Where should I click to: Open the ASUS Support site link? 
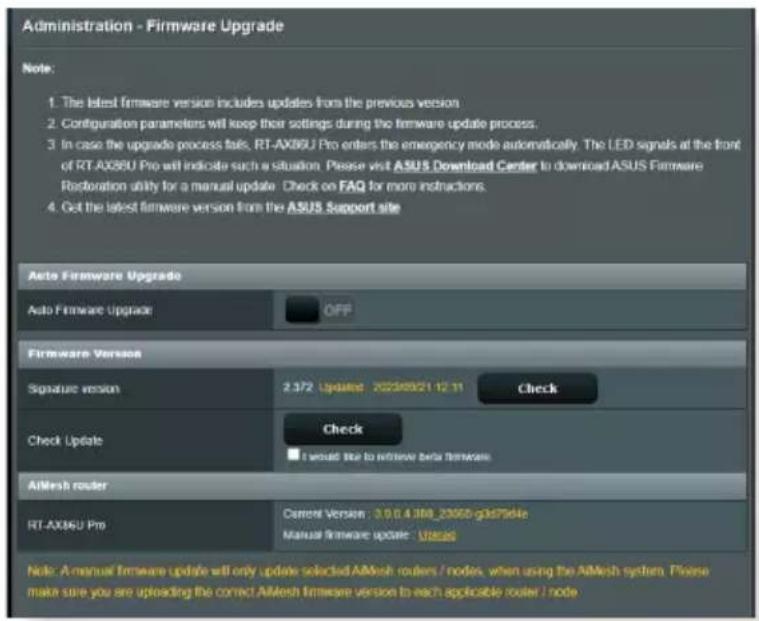tap(343, 208)
